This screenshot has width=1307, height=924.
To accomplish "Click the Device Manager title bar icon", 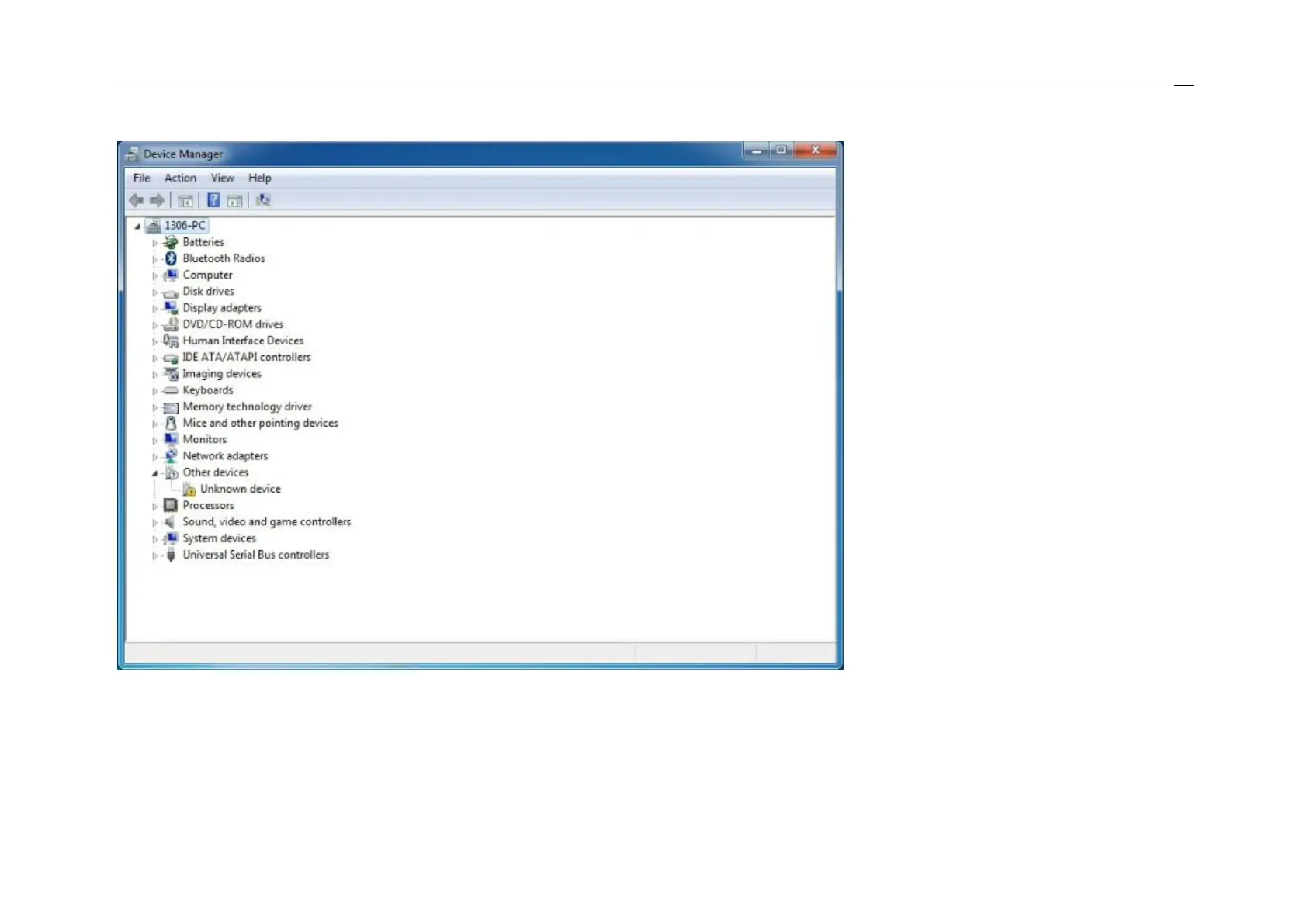I will [133, 154].
